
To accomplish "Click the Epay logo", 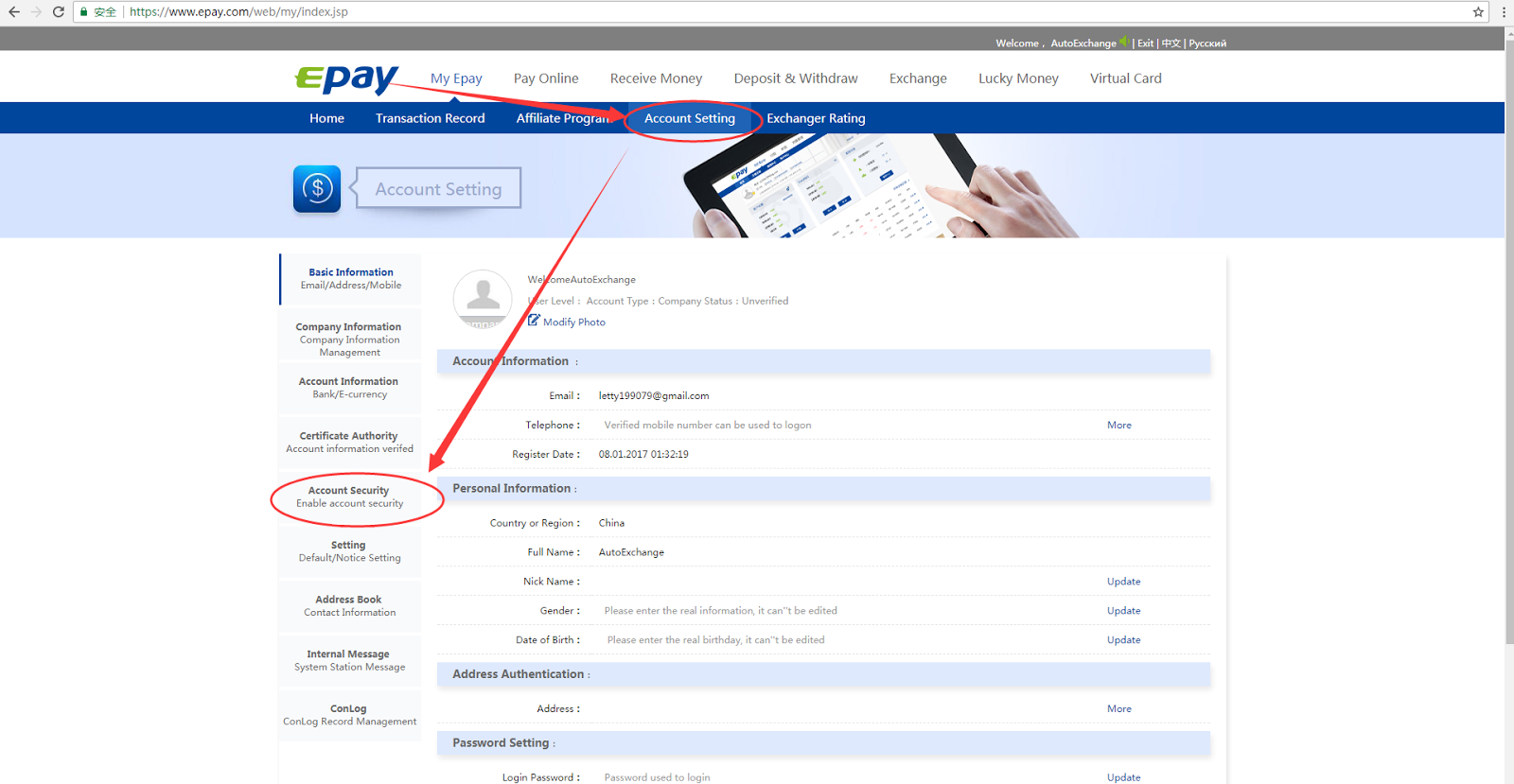I will (346, 78).
